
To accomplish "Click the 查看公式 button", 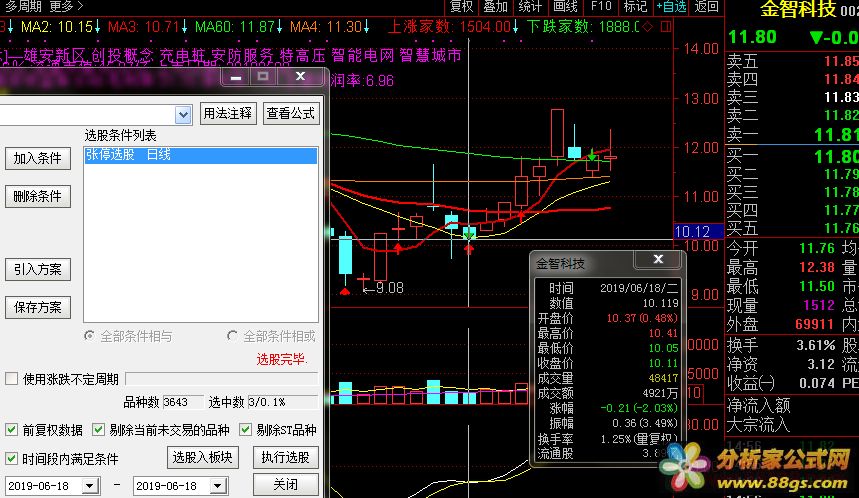I will (290, 113).
